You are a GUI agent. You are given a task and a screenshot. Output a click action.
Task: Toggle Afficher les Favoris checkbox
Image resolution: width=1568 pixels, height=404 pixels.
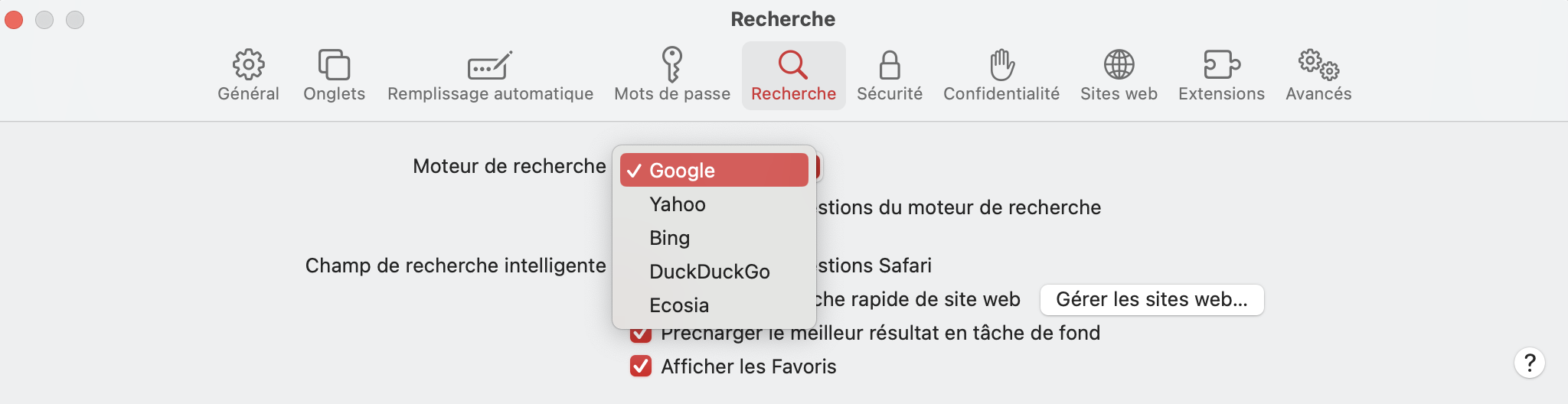(641, 367)
